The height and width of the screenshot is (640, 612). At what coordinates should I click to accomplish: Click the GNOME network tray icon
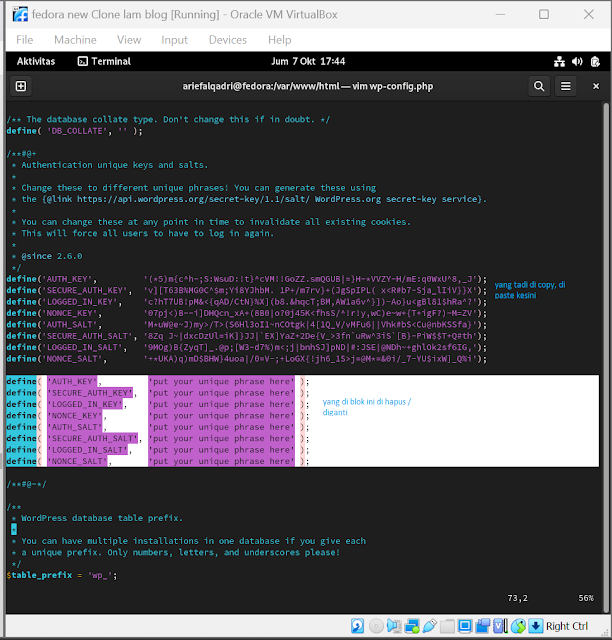pos(559,61)
